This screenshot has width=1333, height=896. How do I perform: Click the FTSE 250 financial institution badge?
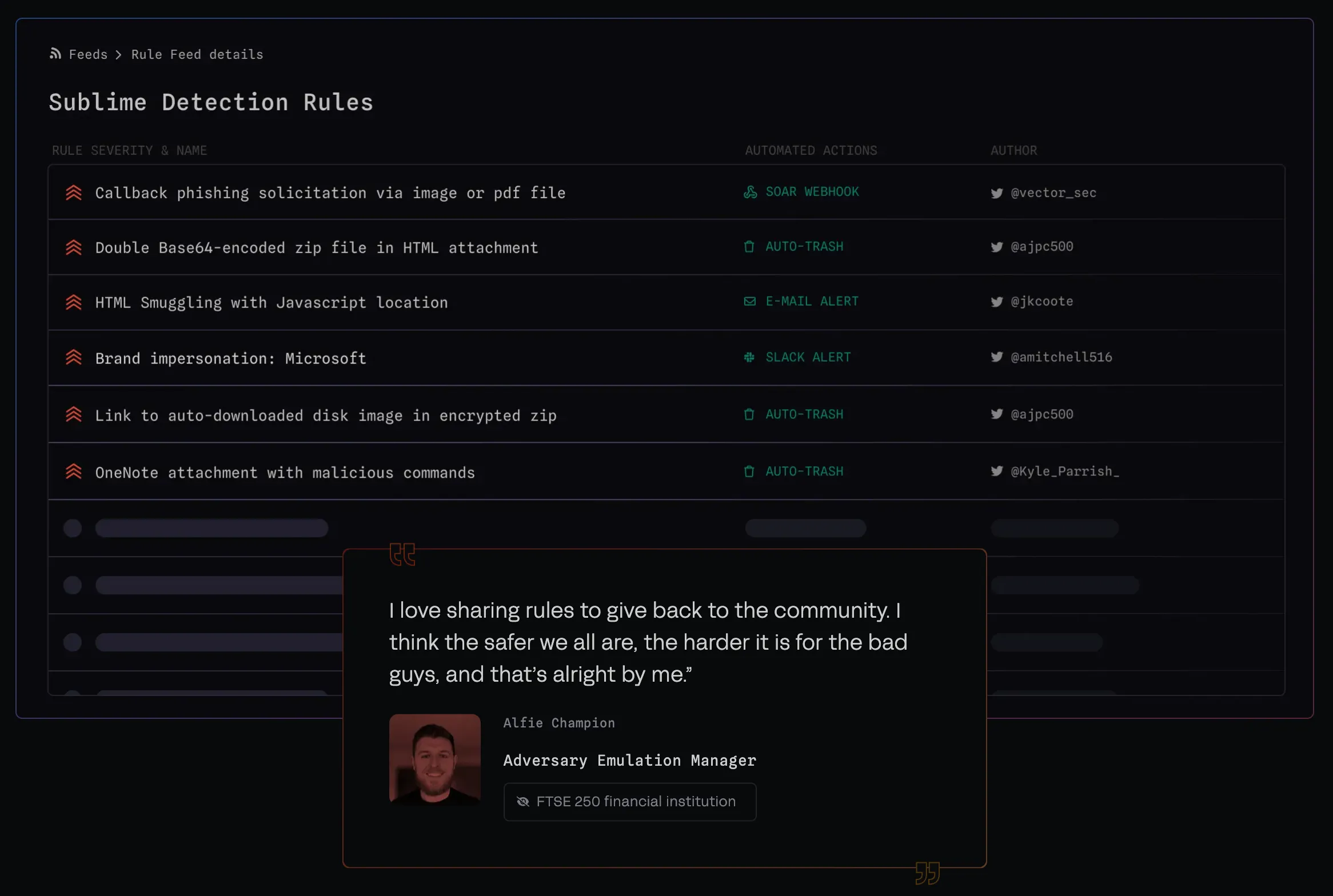click(x=630, y=802)
